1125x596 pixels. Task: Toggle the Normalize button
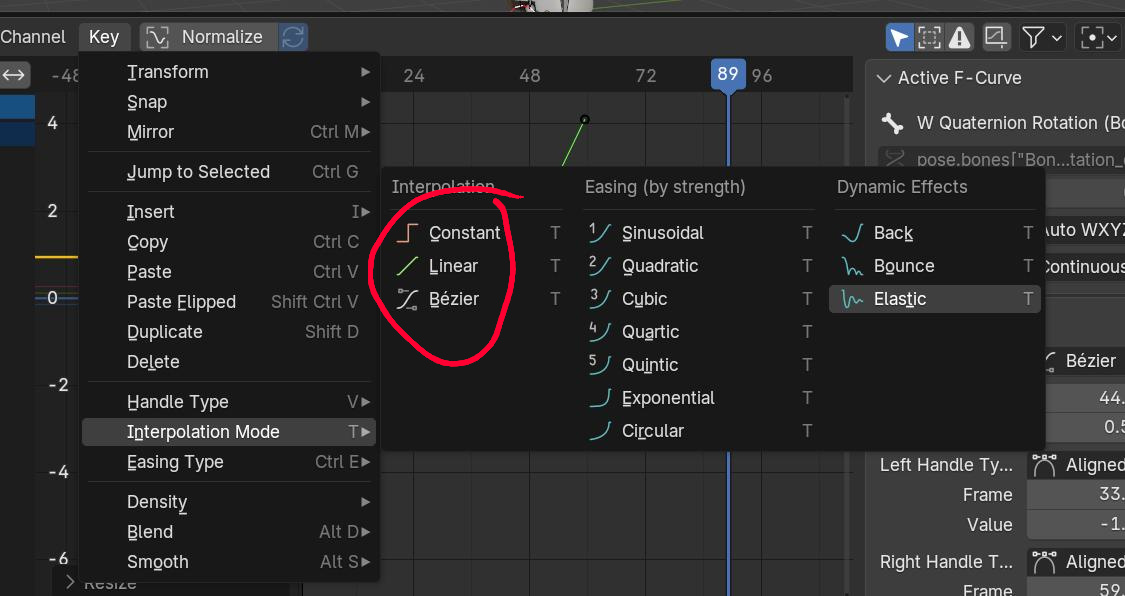coord(209,37)
